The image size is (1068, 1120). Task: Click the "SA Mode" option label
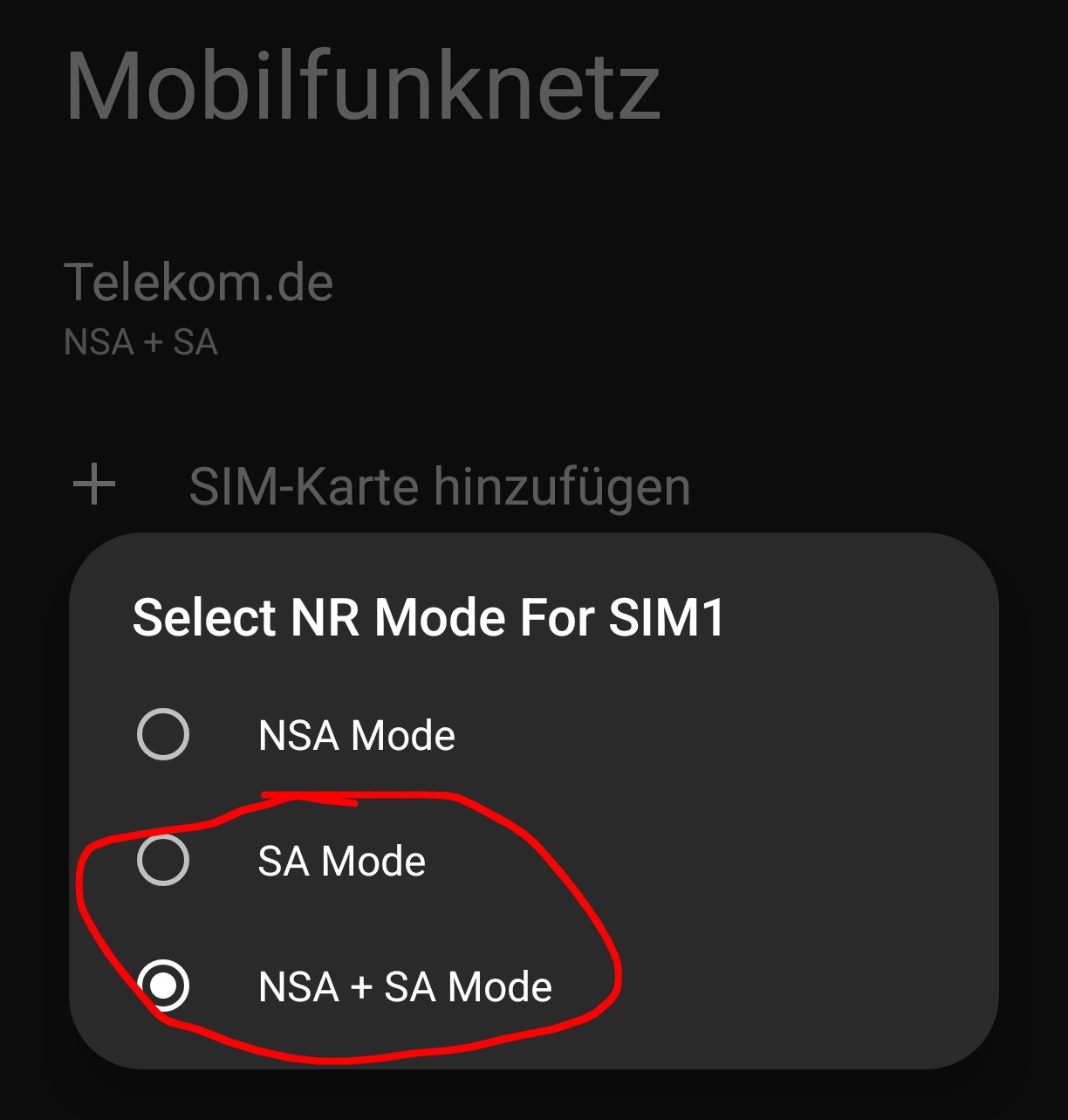click(x=341, y=861)
